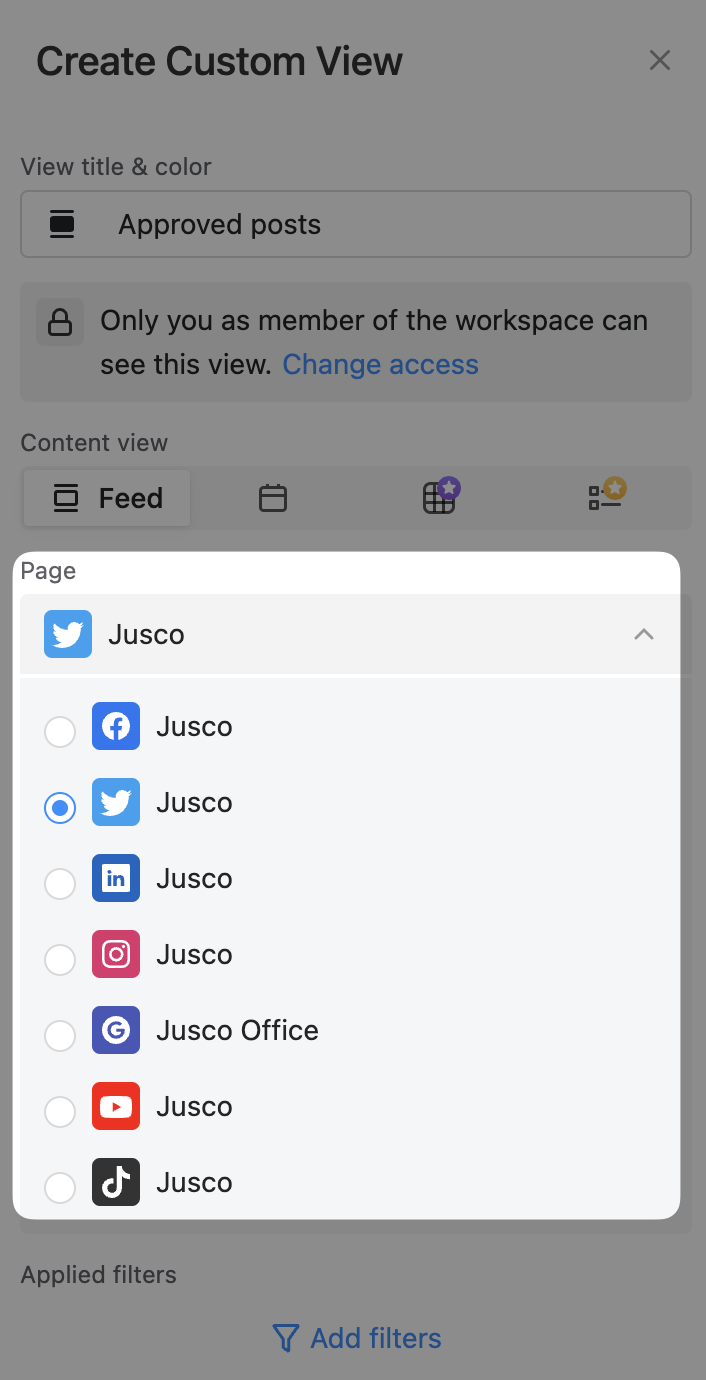
Task: Open the grid content view
Action: tap(439, 497)
